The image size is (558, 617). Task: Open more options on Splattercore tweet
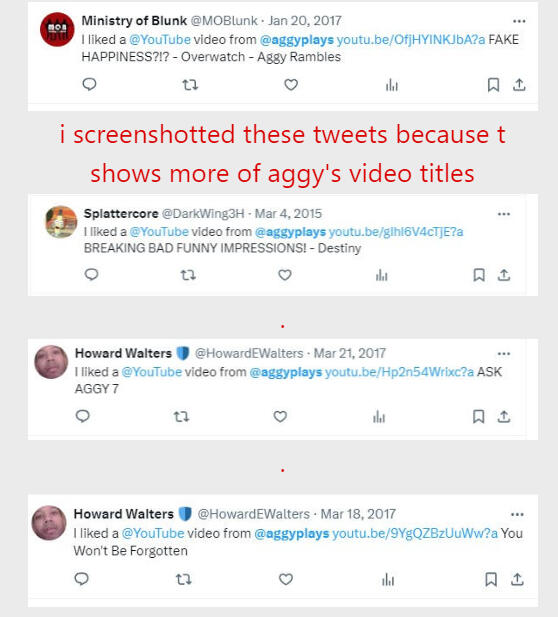504,214
